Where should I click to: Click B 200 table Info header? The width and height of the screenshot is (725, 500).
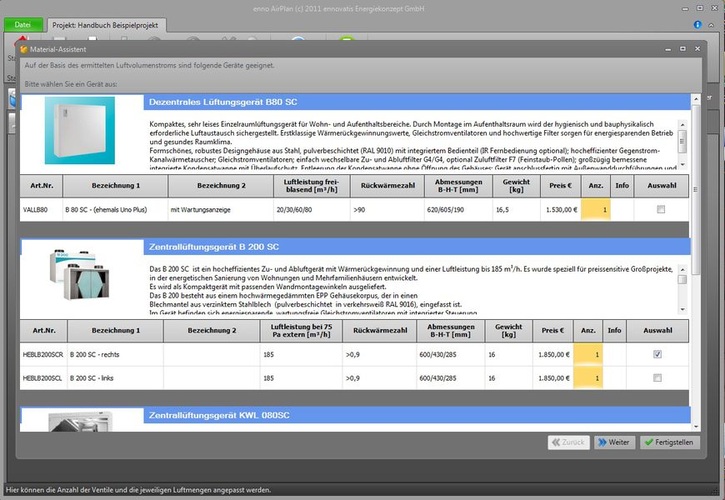pos(614,330)
